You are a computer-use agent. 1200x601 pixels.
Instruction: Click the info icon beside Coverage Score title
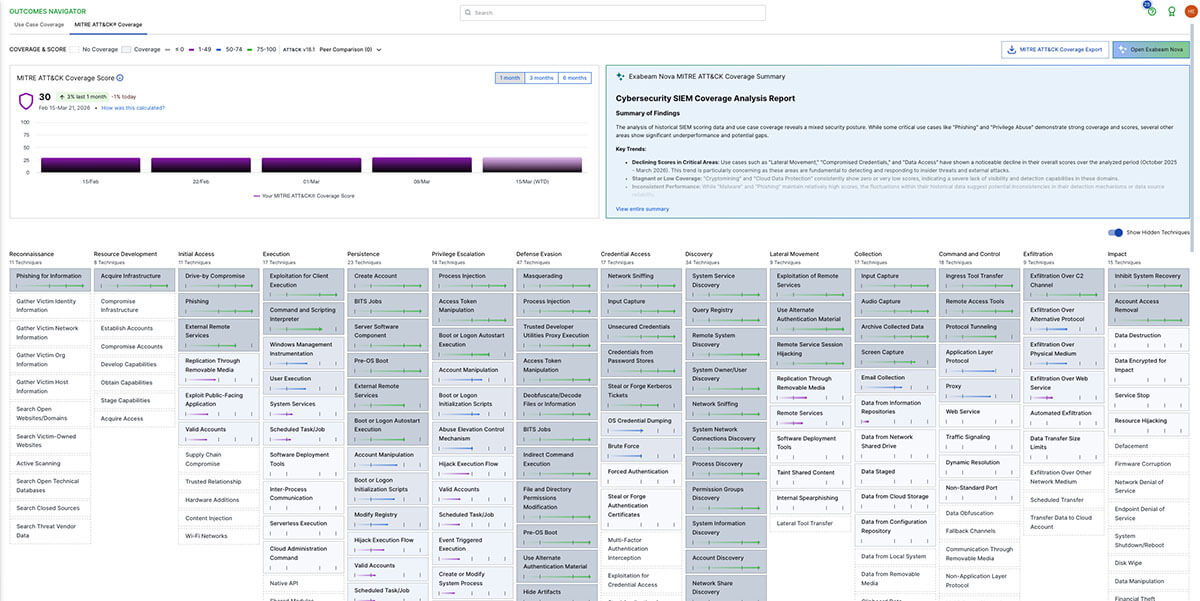[x=120, y=77]
